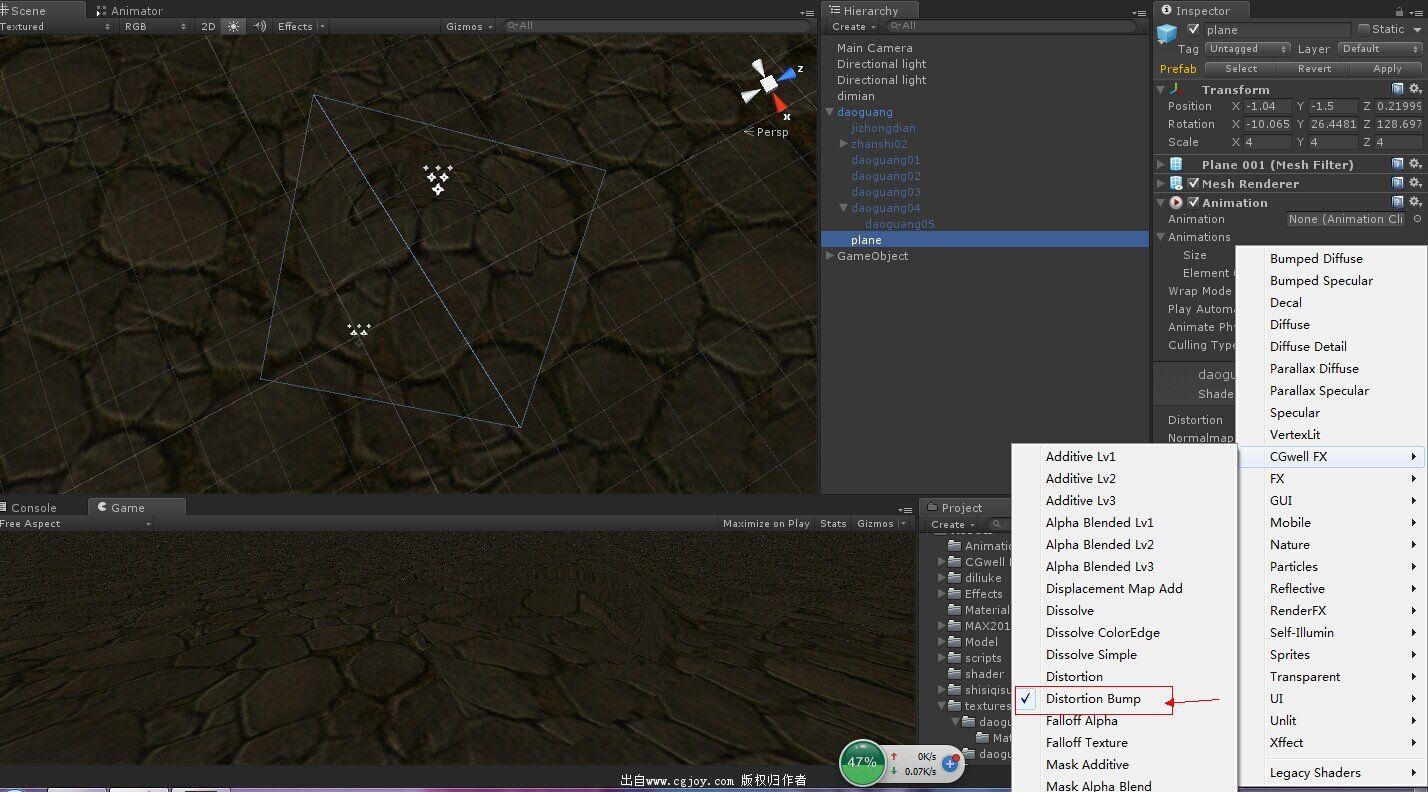1428x792 pixels.
Task: Click the Transform component help icon
Action: 1398,89
